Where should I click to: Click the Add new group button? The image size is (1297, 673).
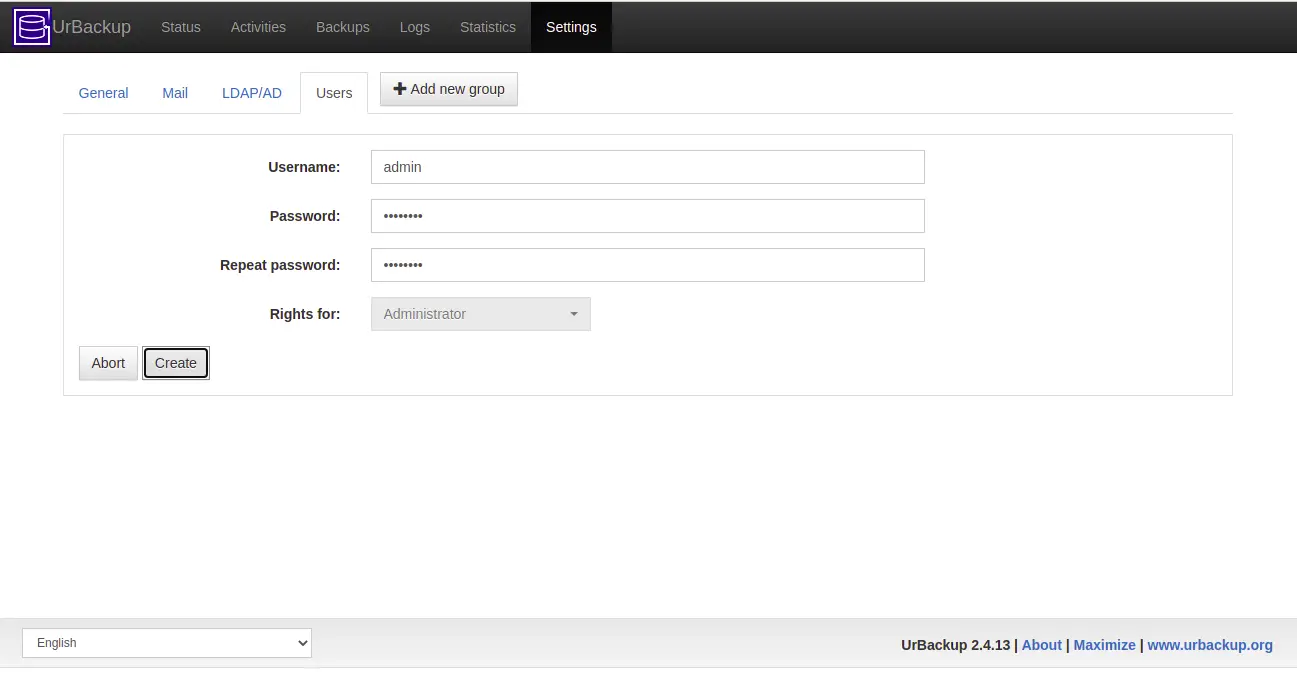click(449, 89)
